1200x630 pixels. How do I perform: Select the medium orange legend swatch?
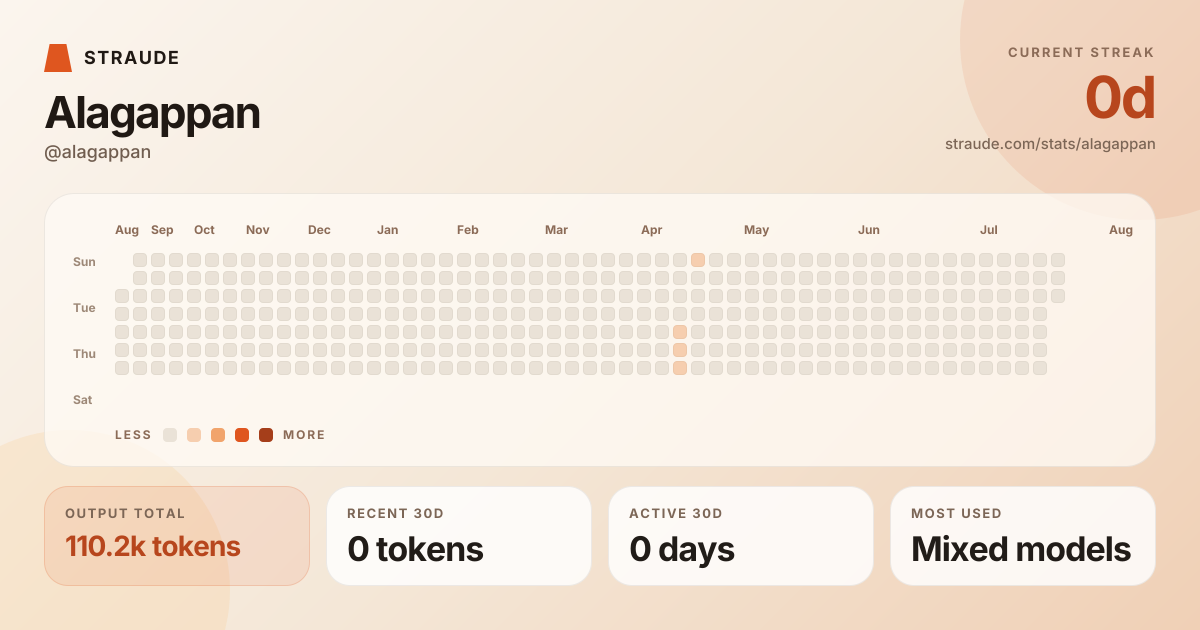point(218,435)
